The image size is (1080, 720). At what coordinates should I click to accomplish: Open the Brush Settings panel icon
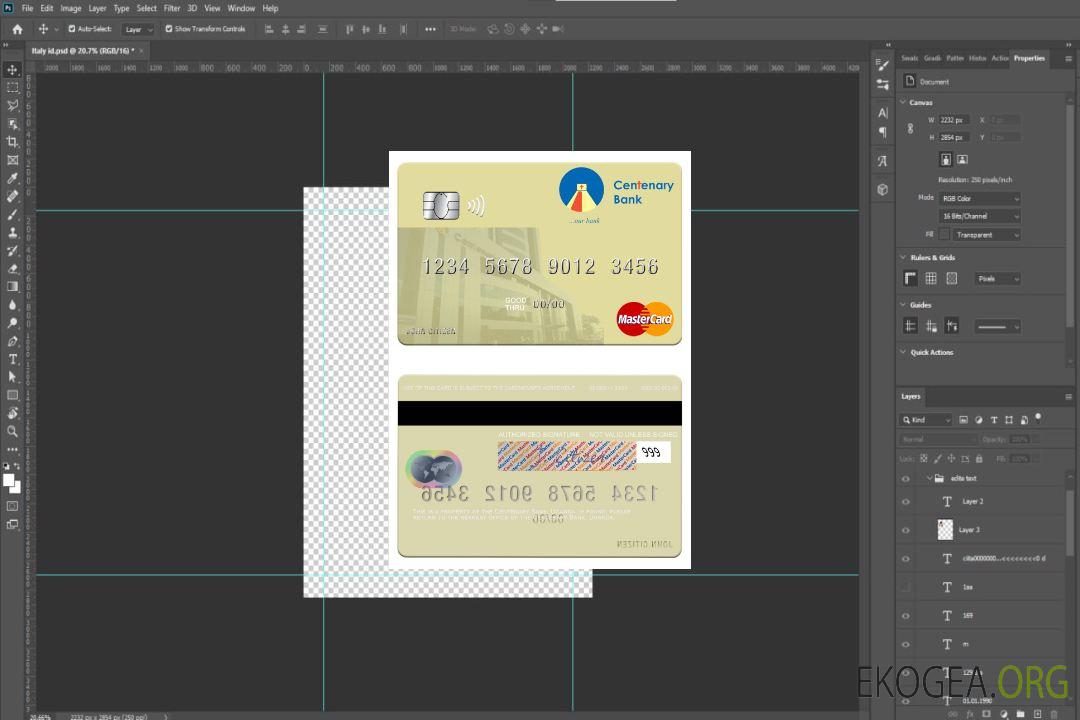882,65
